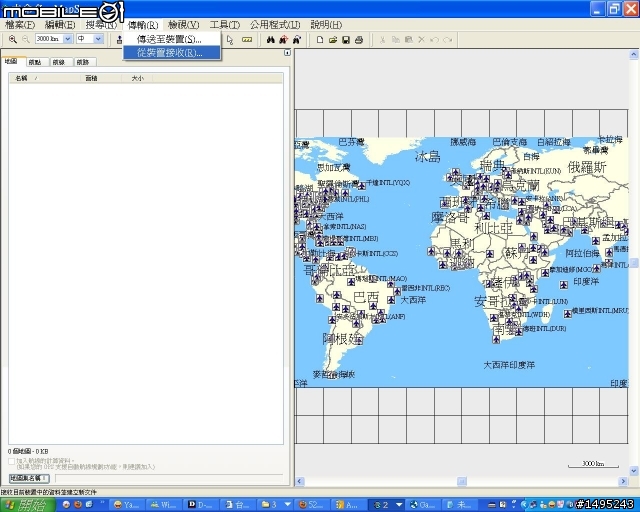Open the 檢視(V) view menu

[184, 25]
